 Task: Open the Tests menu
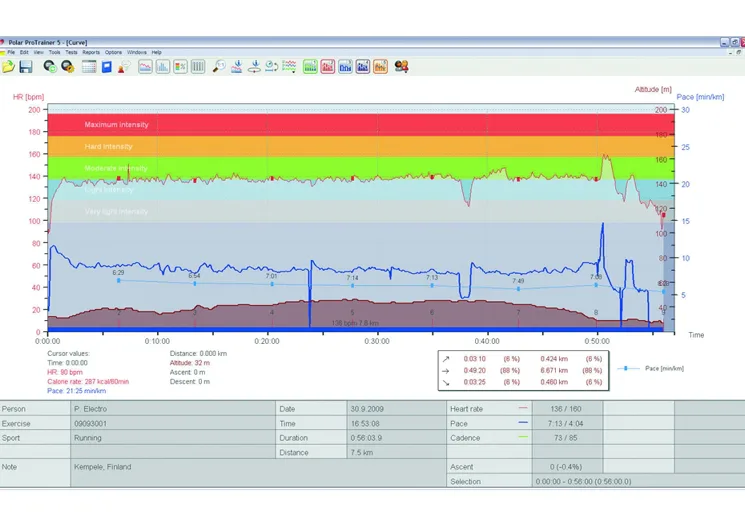click(x=71, y=52)
